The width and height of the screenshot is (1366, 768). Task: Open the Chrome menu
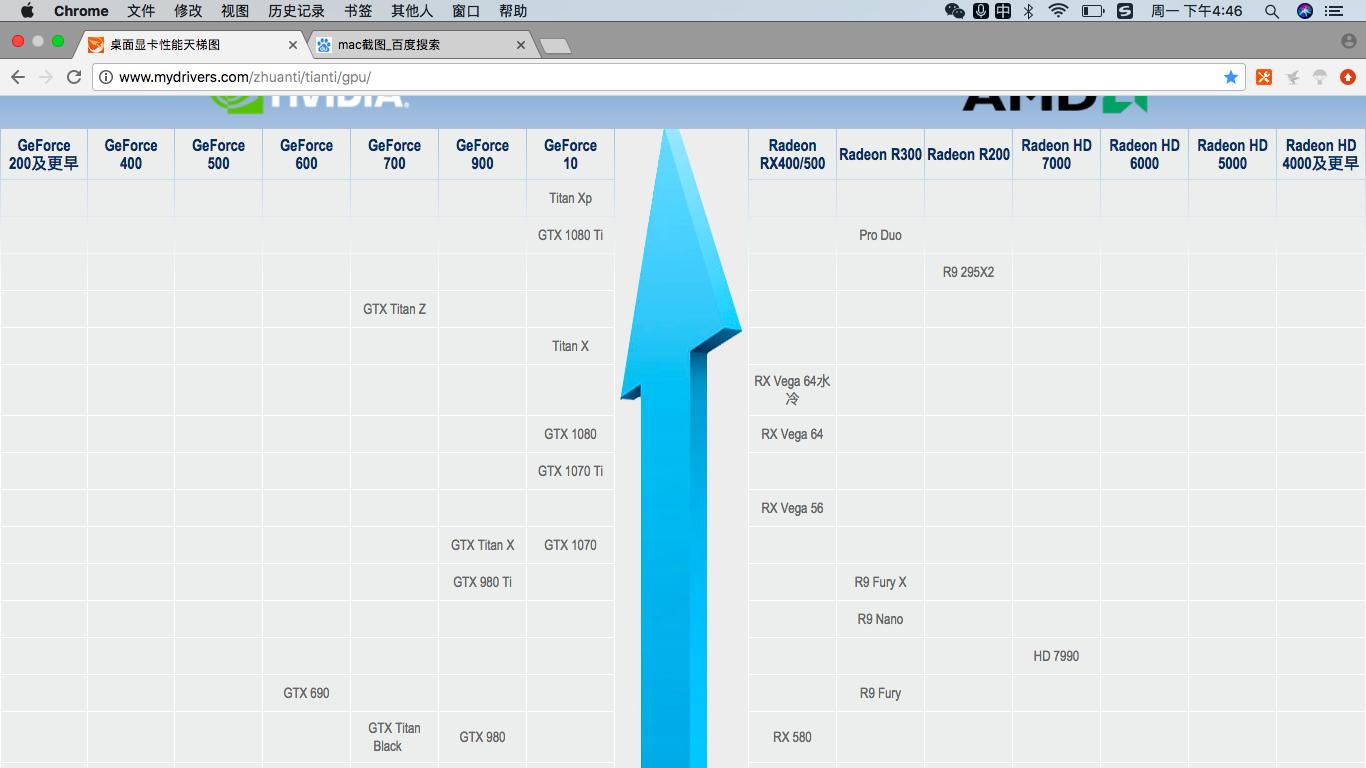point(81,11)
